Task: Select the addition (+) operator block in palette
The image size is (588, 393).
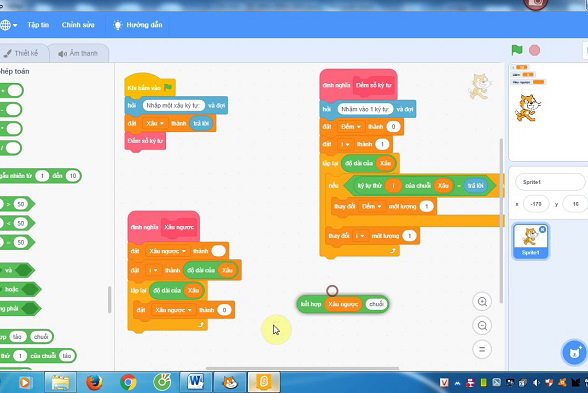Action: [11, 90]
